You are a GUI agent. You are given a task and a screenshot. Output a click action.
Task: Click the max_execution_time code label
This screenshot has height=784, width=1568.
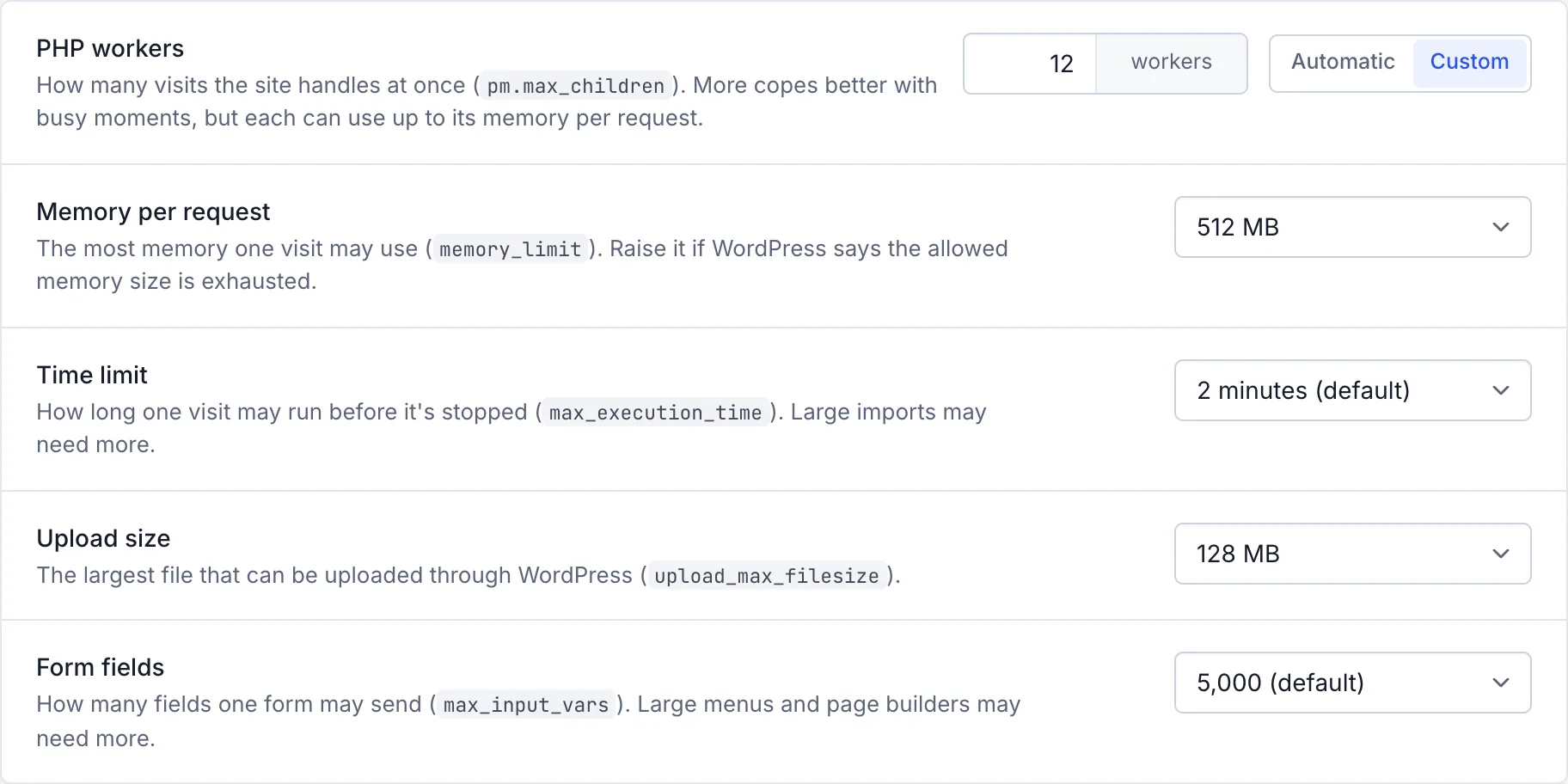(655, 413)
